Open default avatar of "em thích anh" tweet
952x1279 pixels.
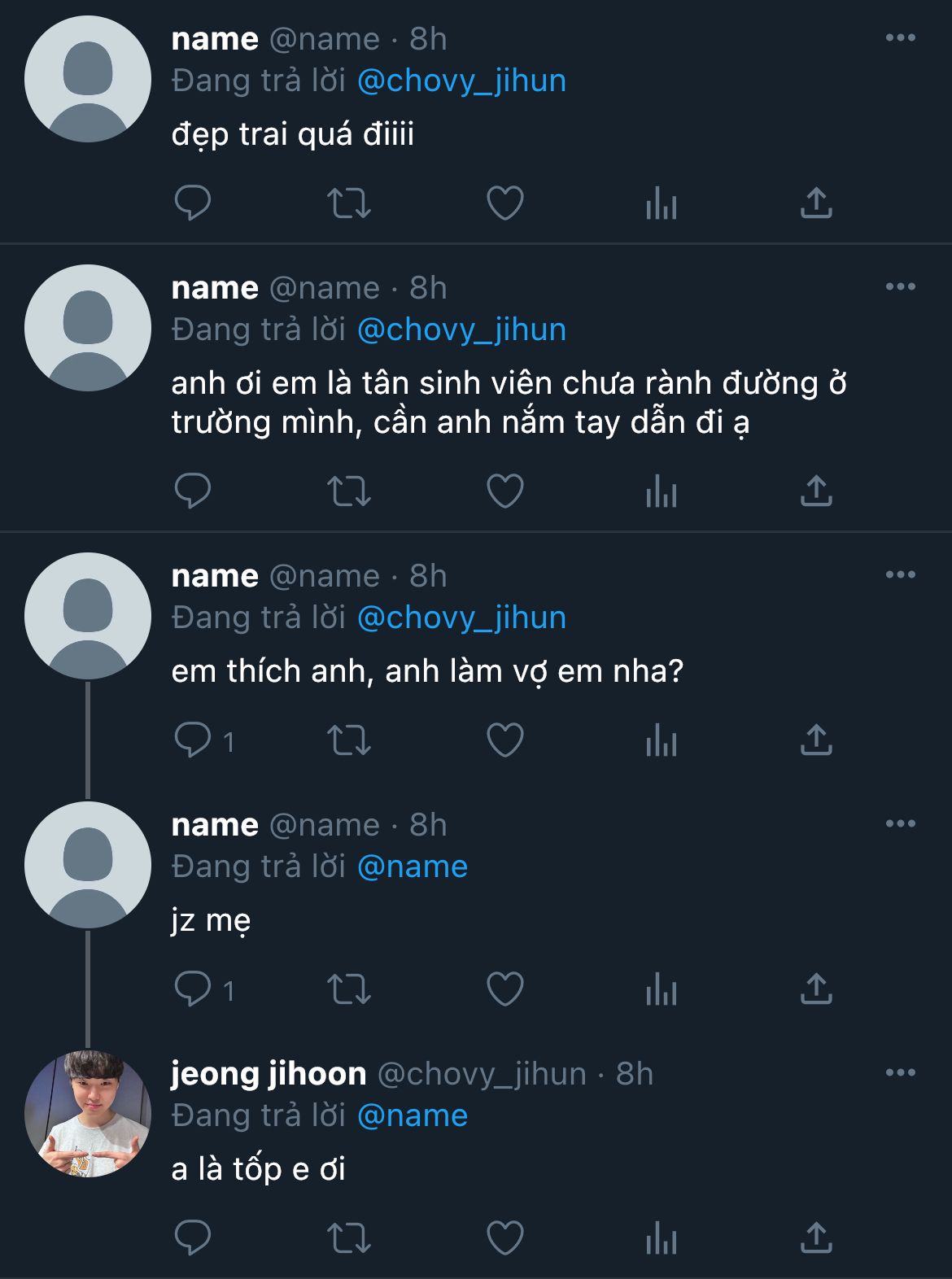[88, 616]
